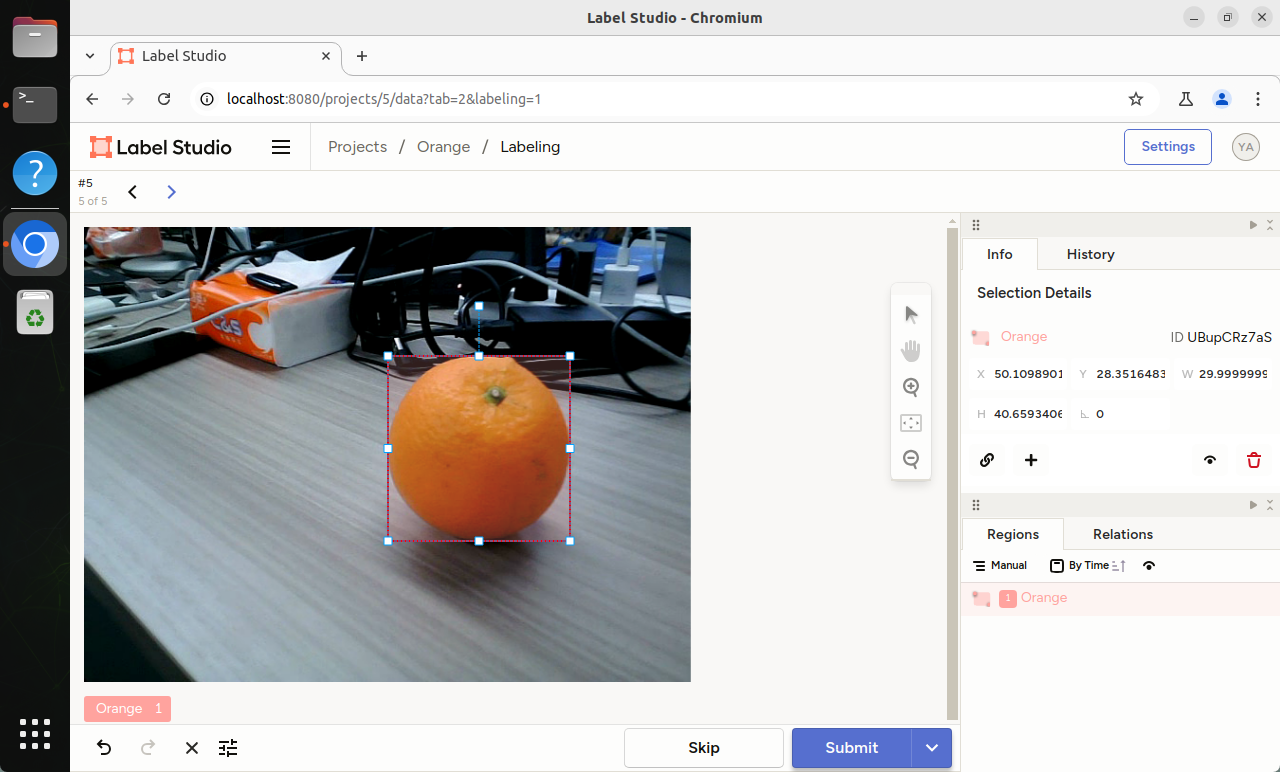Reload the browser page

click(x=165, y=99)
